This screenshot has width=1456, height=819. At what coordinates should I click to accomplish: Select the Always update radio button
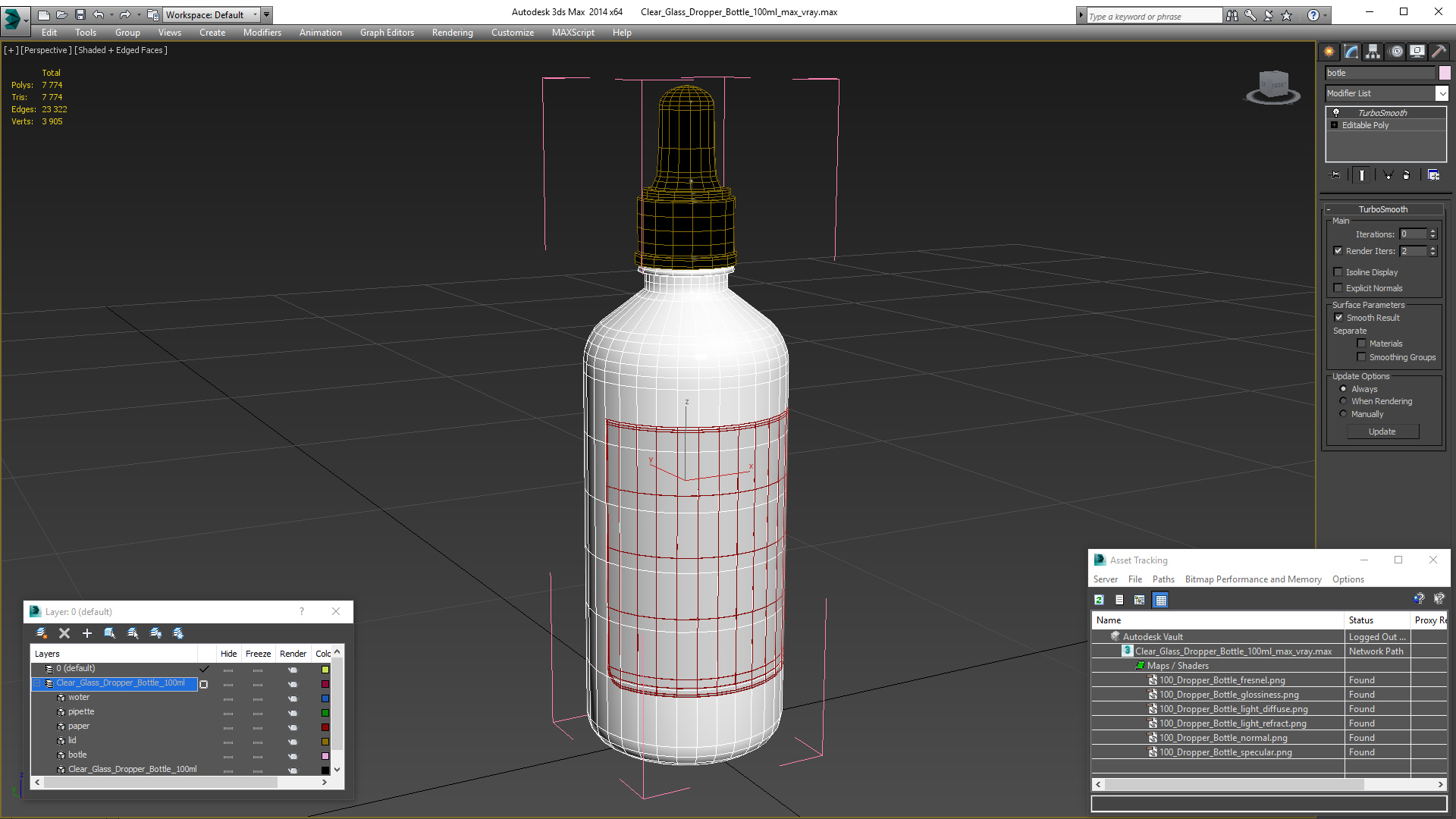[x=1343, y=389]
